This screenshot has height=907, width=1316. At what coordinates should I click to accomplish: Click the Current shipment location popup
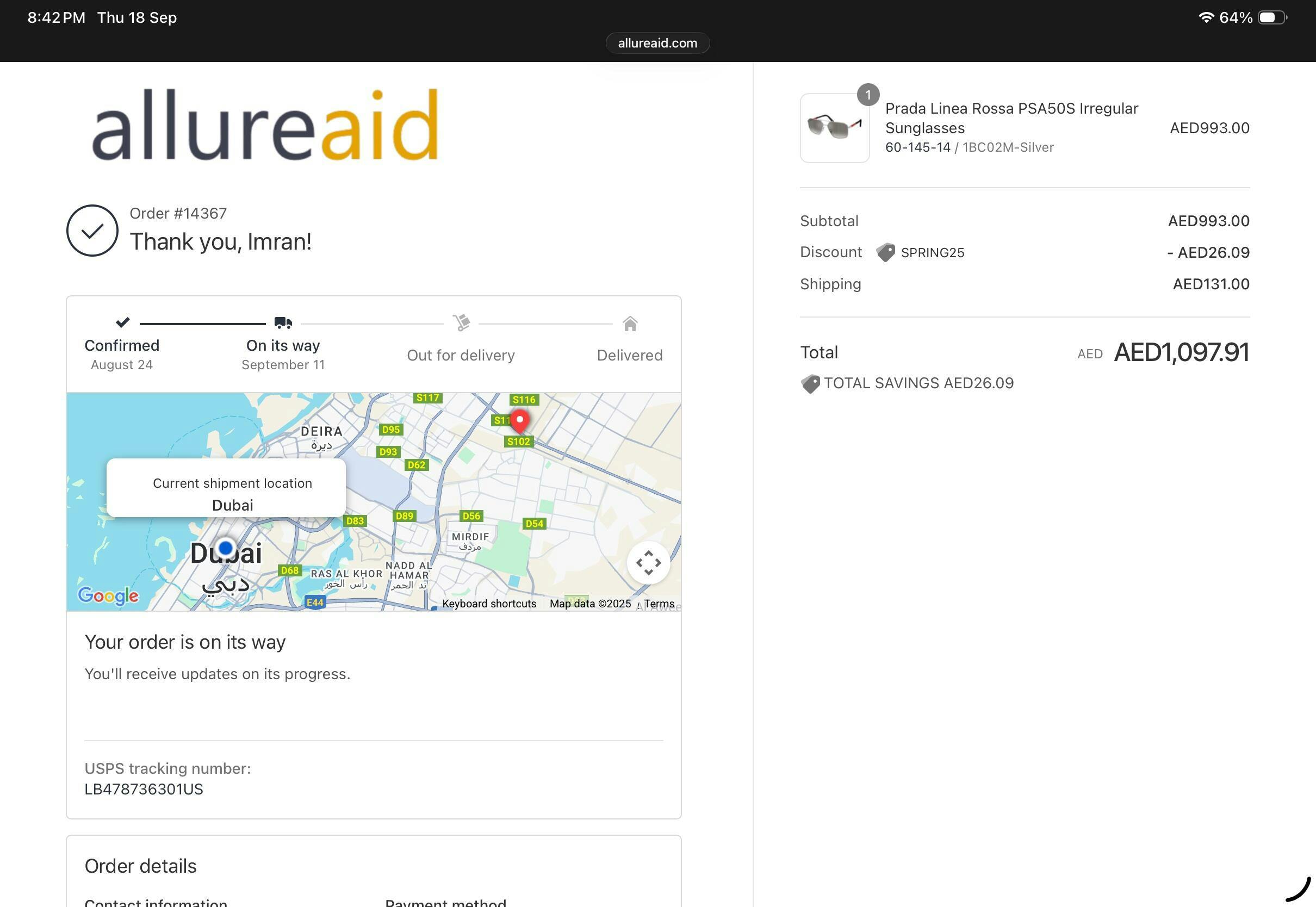pos(226,488)
